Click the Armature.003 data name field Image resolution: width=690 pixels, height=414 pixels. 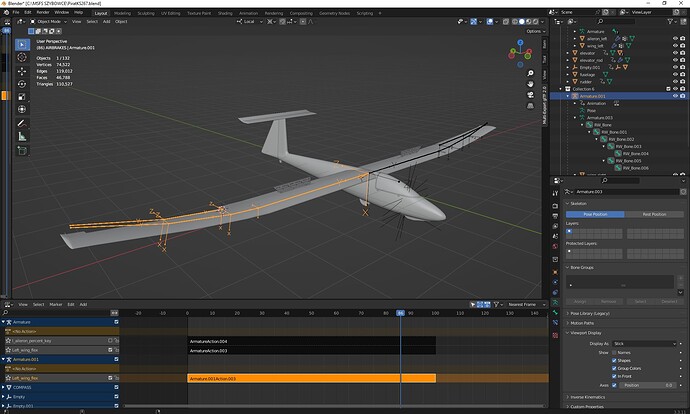click(x=627, y=191)
